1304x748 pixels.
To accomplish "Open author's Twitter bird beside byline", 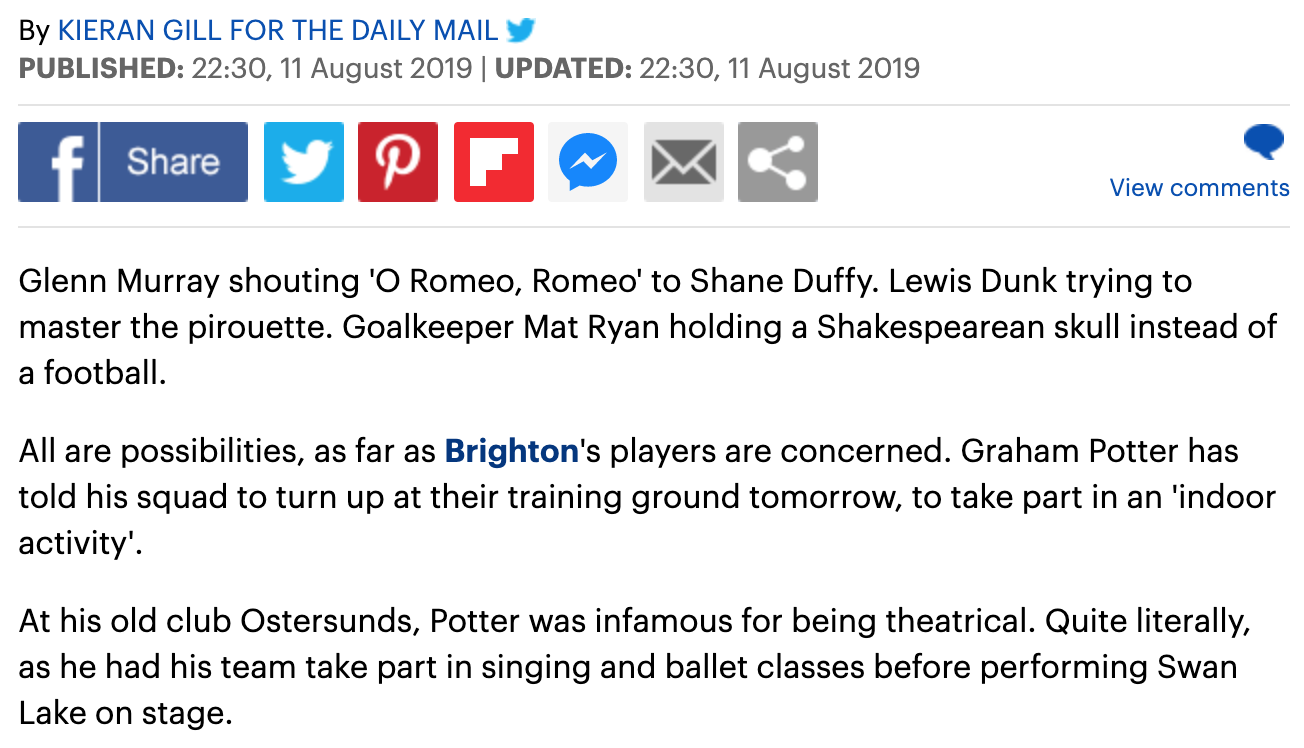I will 520,31.
